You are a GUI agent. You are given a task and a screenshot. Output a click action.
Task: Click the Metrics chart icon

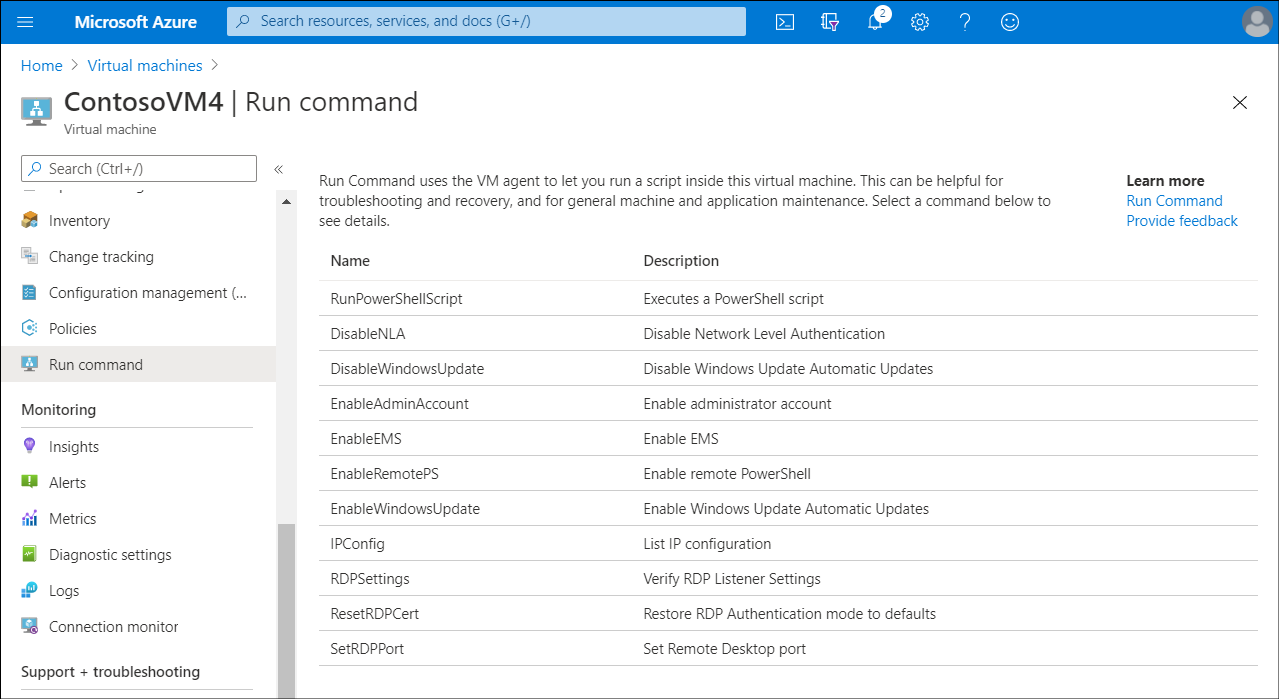[x=30, y=519]
